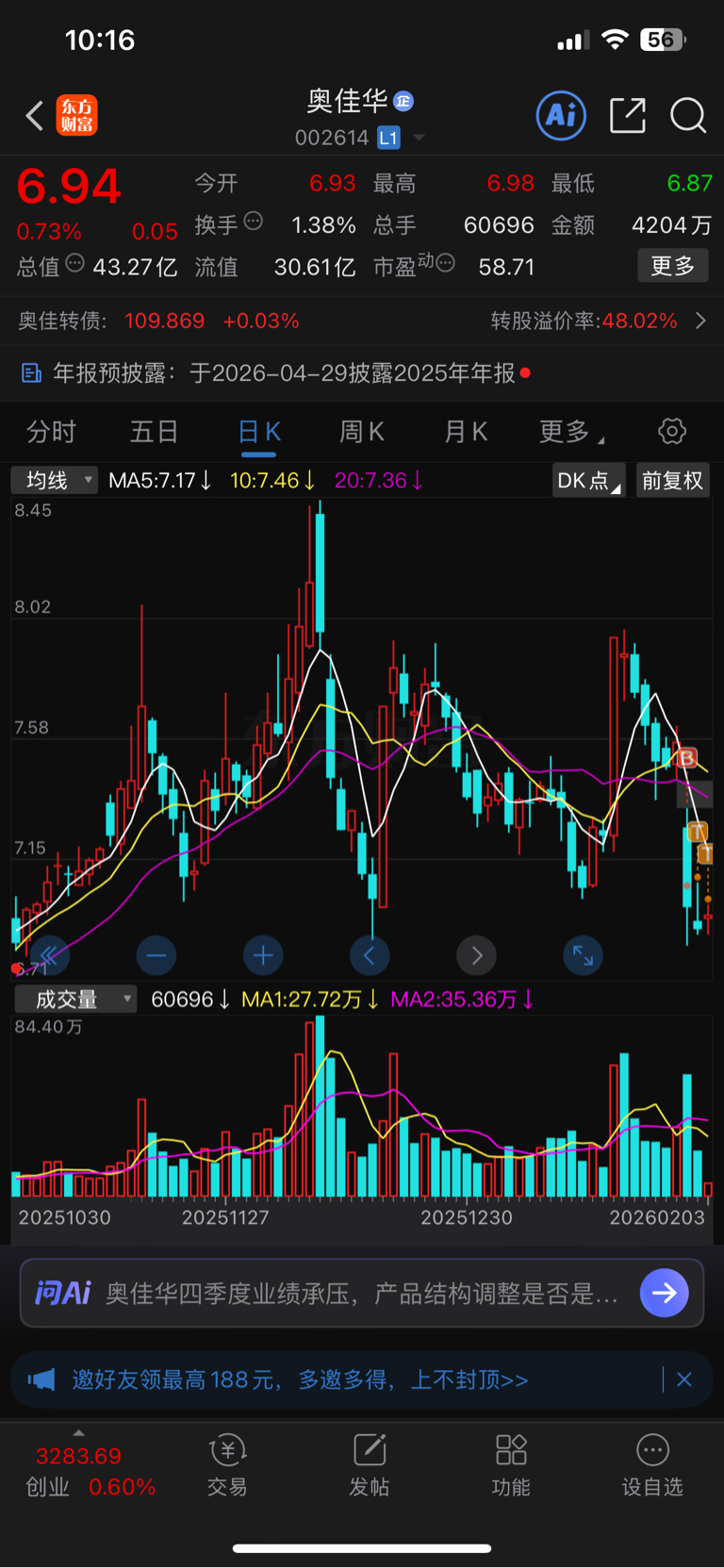Open the 奥佳转债 convertible bond row
724x1568 pixels.
click(362, 321)
